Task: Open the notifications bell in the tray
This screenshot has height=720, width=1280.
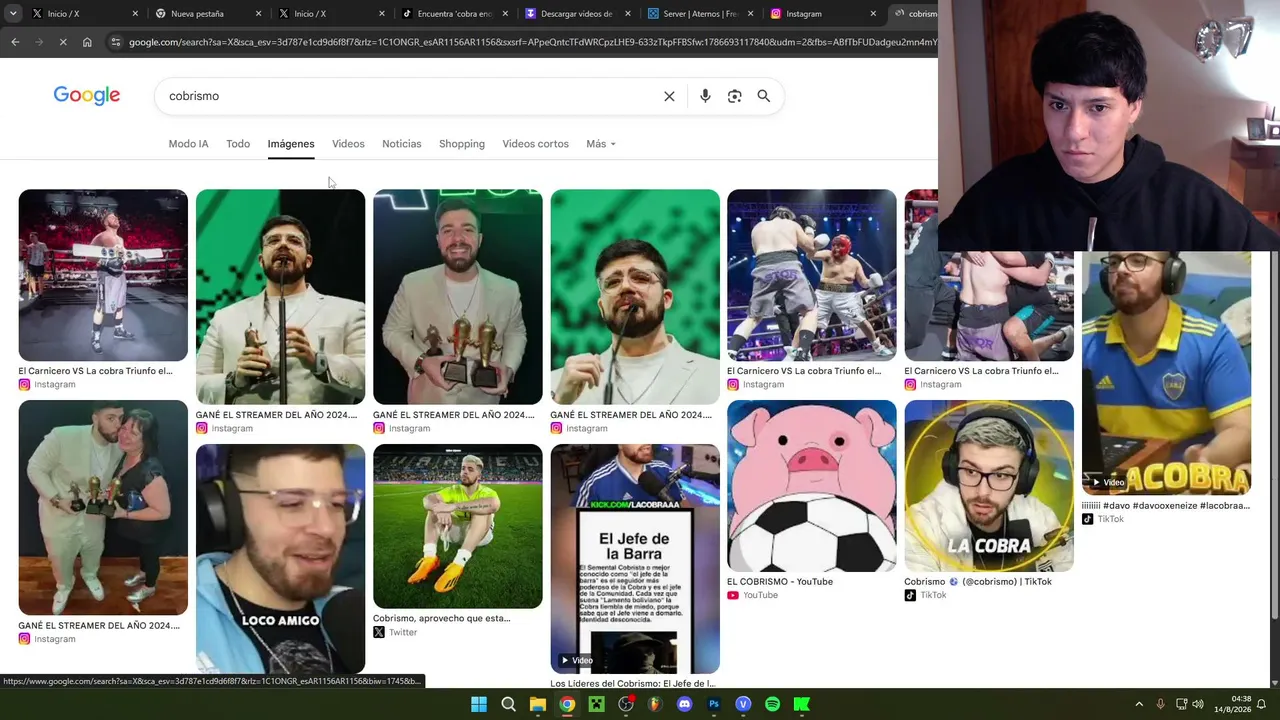Action: coord(1261,704)
